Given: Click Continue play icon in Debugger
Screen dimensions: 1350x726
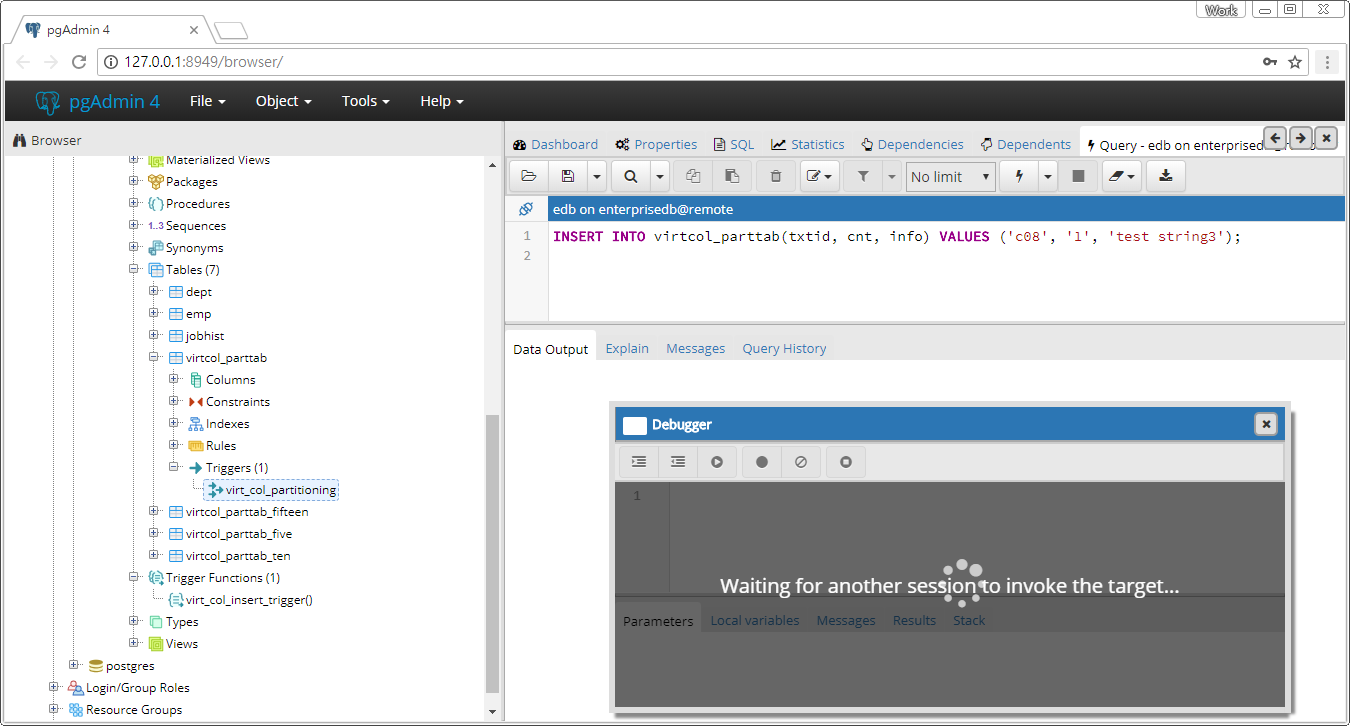Looking at the screenshot, I should [x=717, y=462].
